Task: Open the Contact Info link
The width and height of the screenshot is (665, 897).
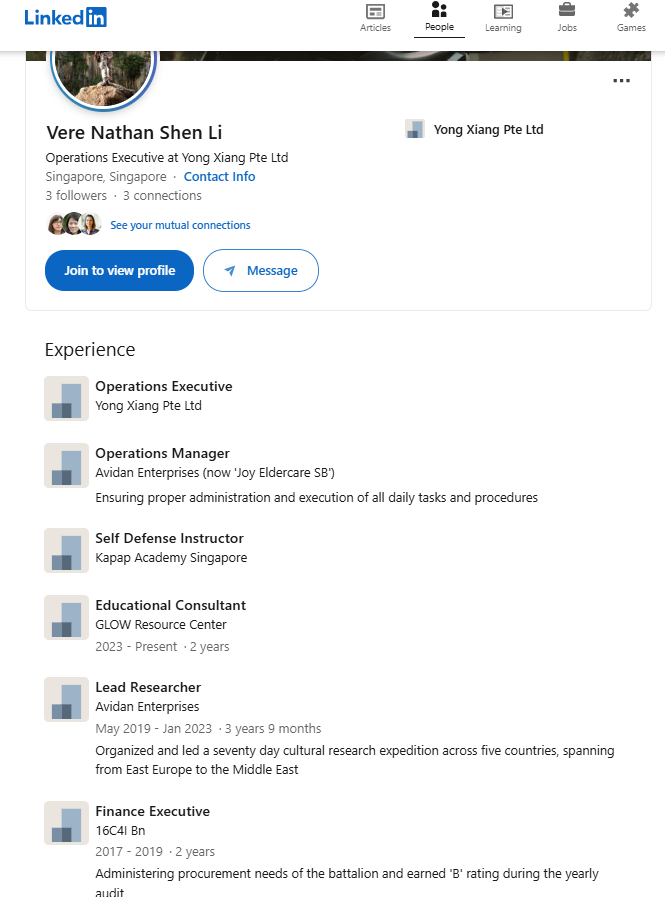Action: (219, 177)
